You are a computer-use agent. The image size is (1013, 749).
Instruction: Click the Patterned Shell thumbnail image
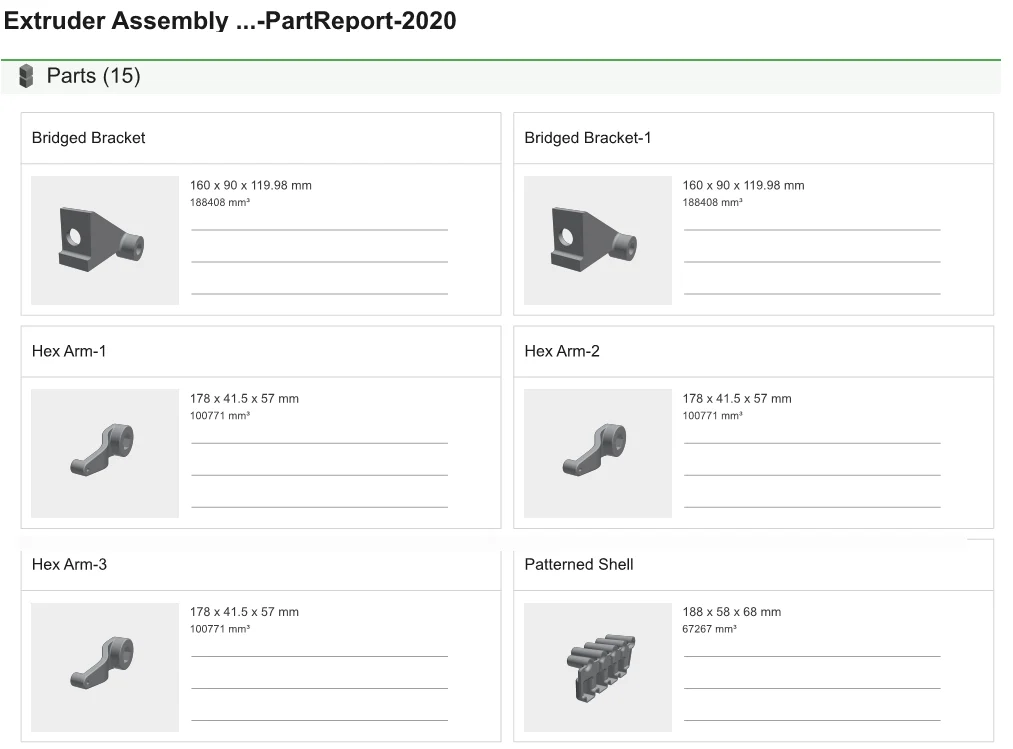click(x=597, y=667)
